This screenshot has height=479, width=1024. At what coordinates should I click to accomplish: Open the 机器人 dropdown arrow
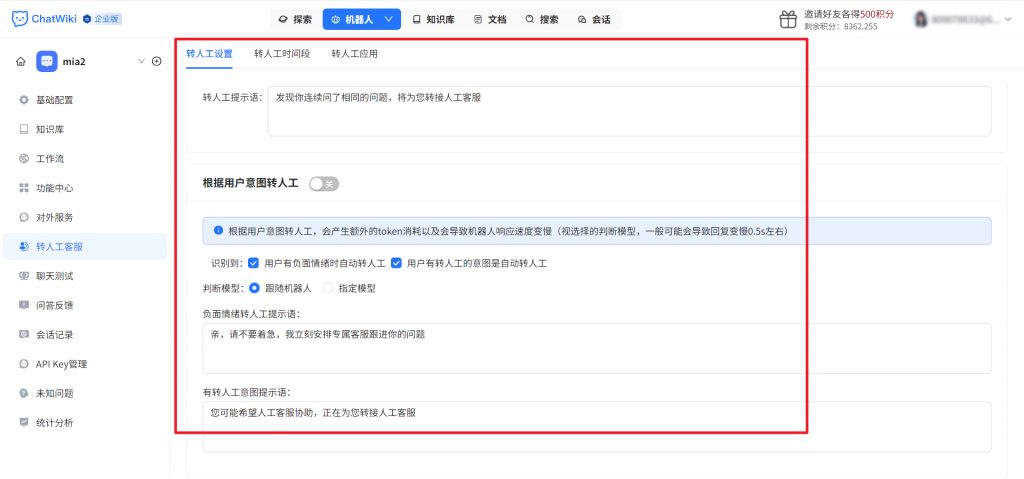click(x=389, y=20)
